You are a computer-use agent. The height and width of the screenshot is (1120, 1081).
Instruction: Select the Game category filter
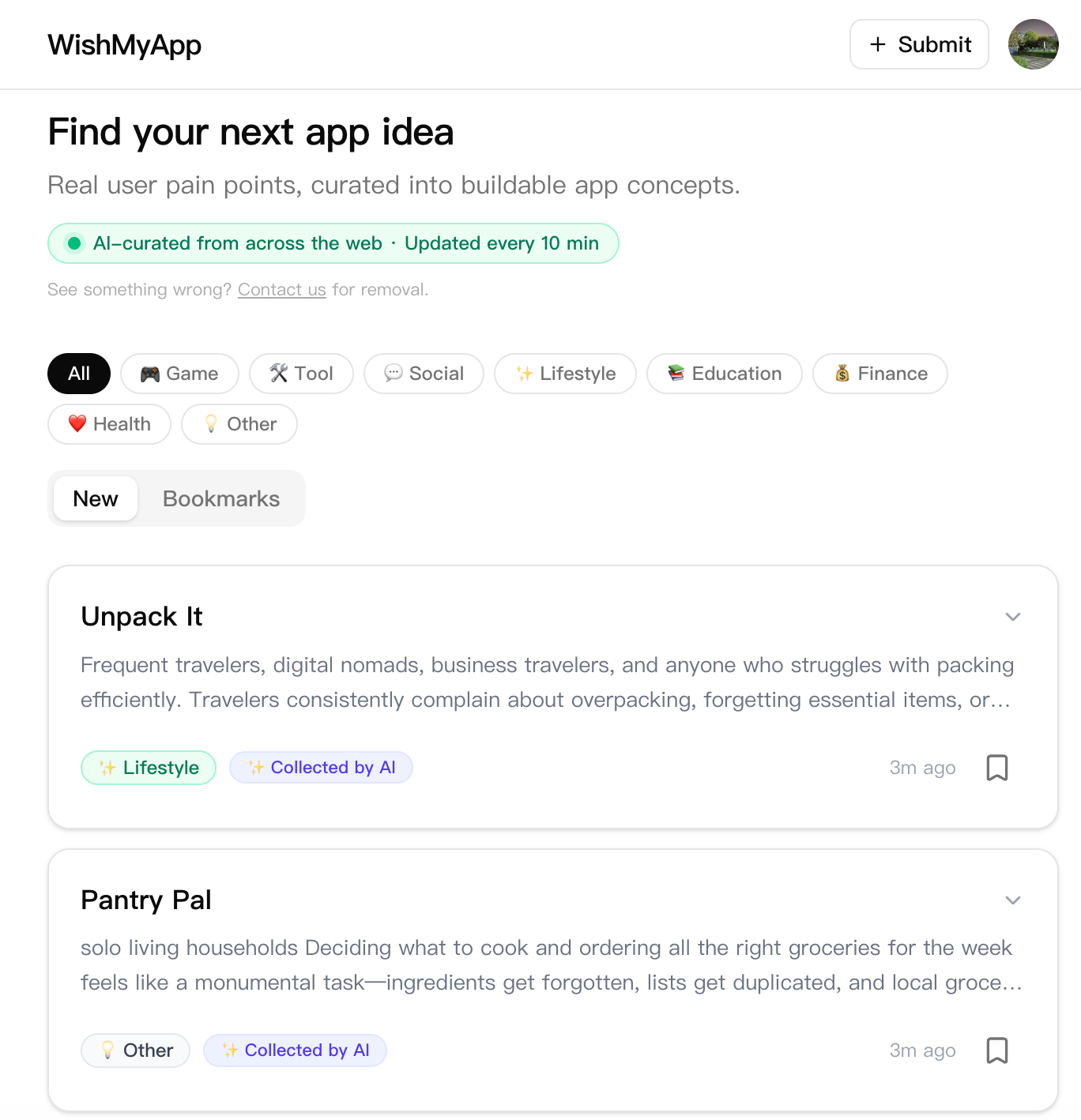point(179,374)
